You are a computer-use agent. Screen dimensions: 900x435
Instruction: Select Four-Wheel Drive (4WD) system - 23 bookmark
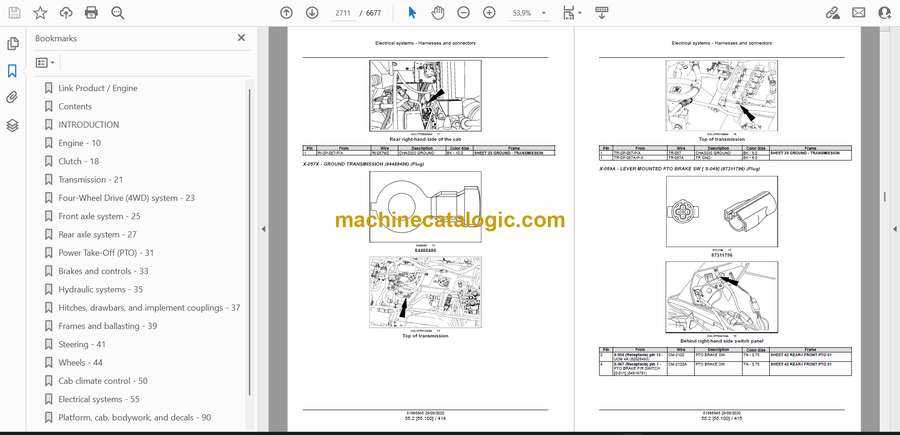coord(126,198)
